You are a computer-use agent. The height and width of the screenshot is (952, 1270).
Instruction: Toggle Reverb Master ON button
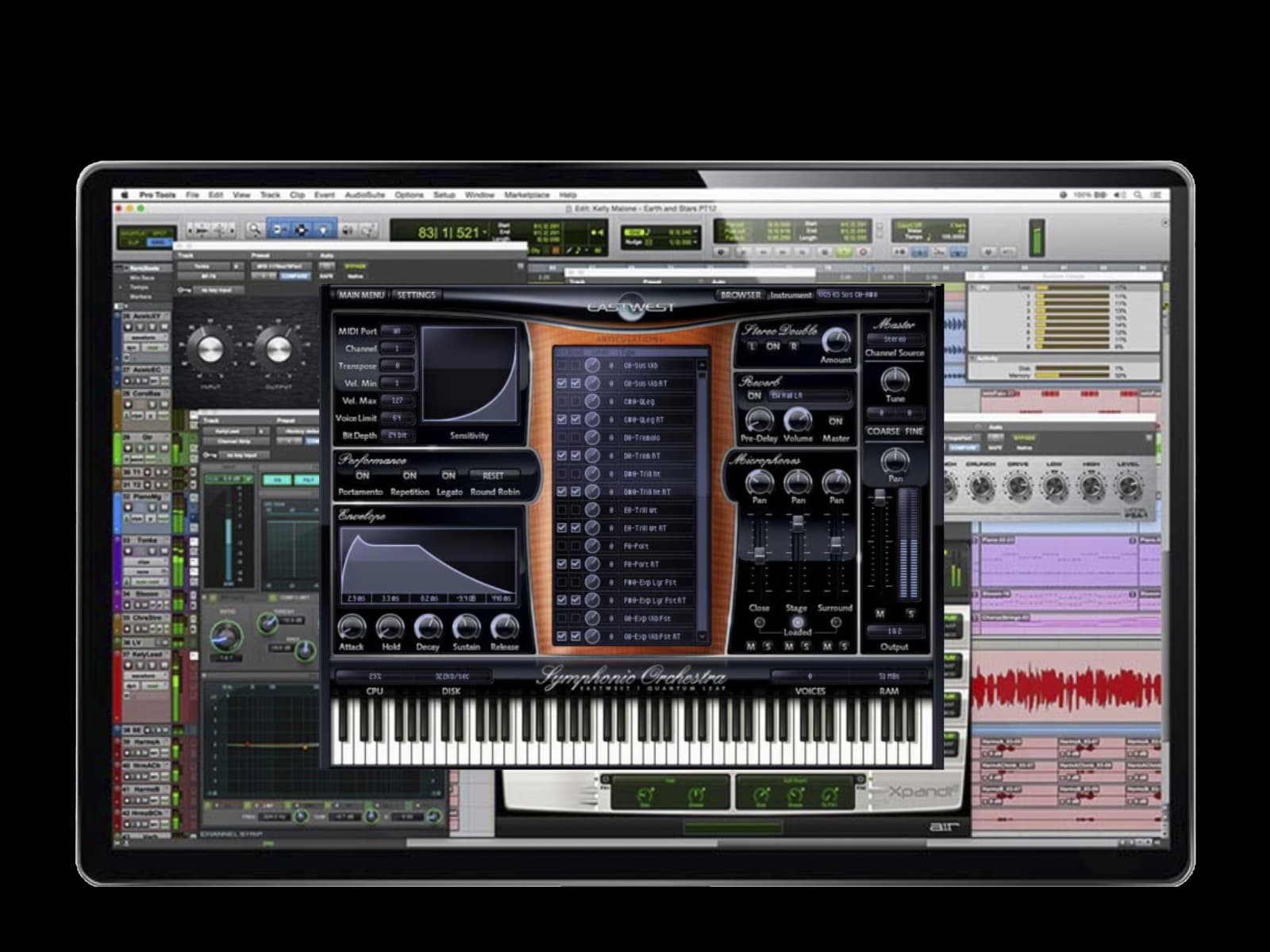[836, 421]
